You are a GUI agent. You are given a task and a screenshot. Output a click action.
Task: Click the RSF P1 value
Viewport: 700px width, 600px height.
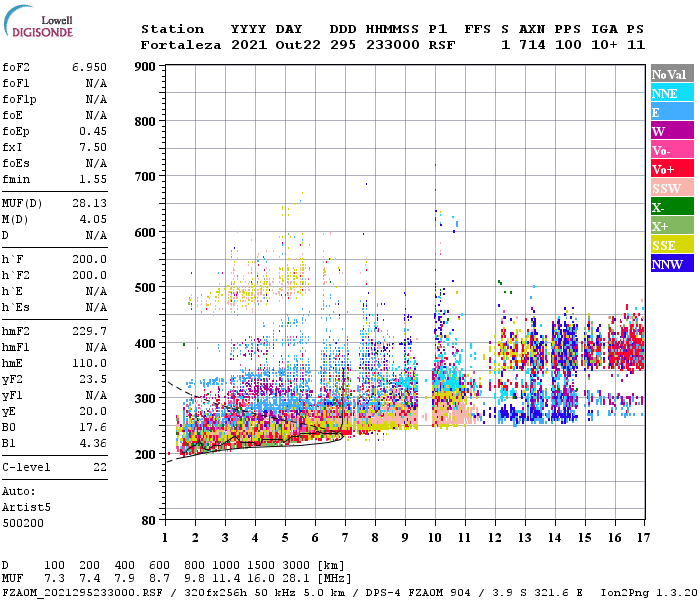coord(442,45)
